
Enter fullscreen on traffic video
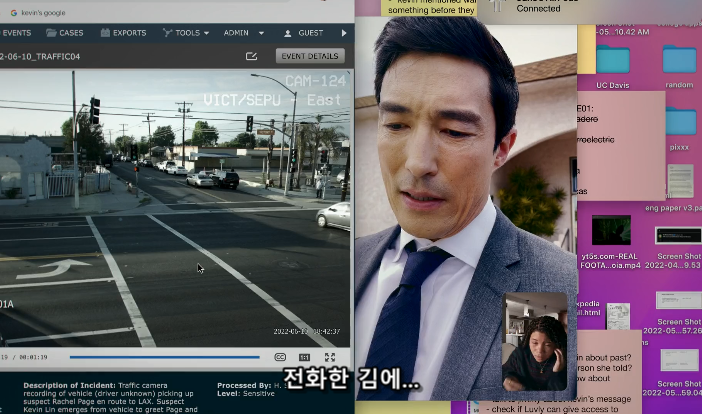click(330, 357)
